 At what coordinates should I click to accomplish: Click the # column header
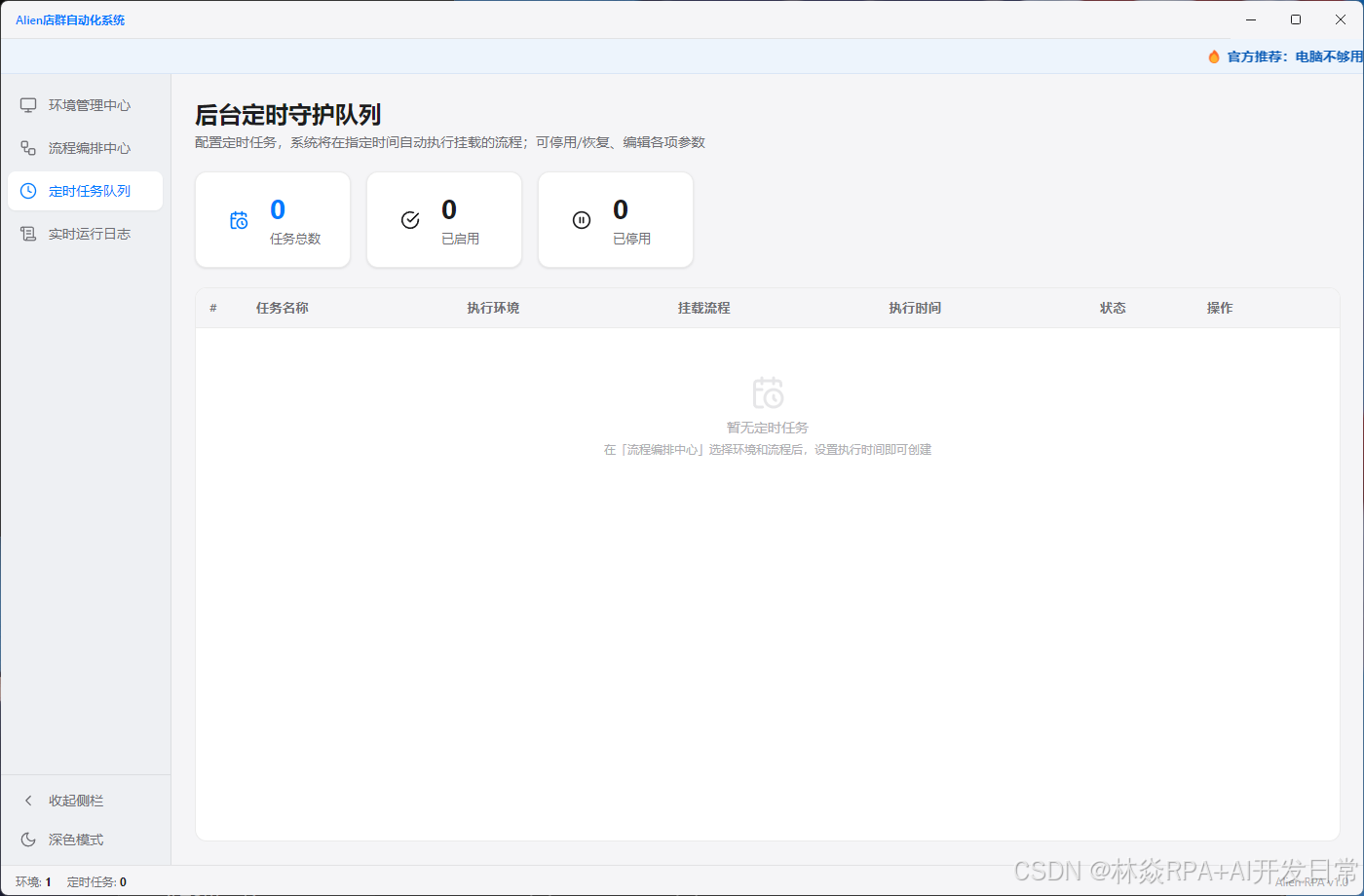click(213, 308)
